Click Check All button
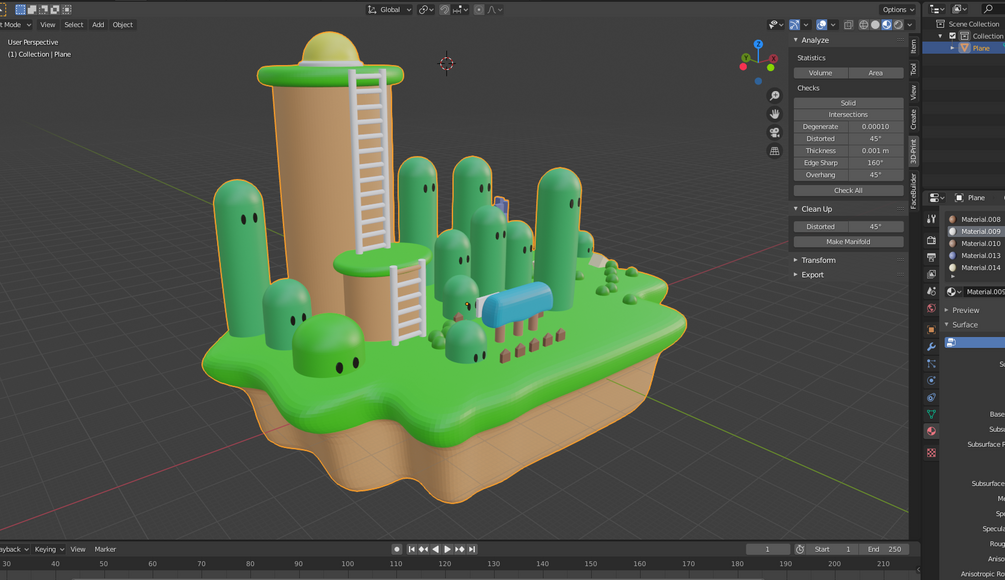The image size is (1005, 580). tap(849, 190)
